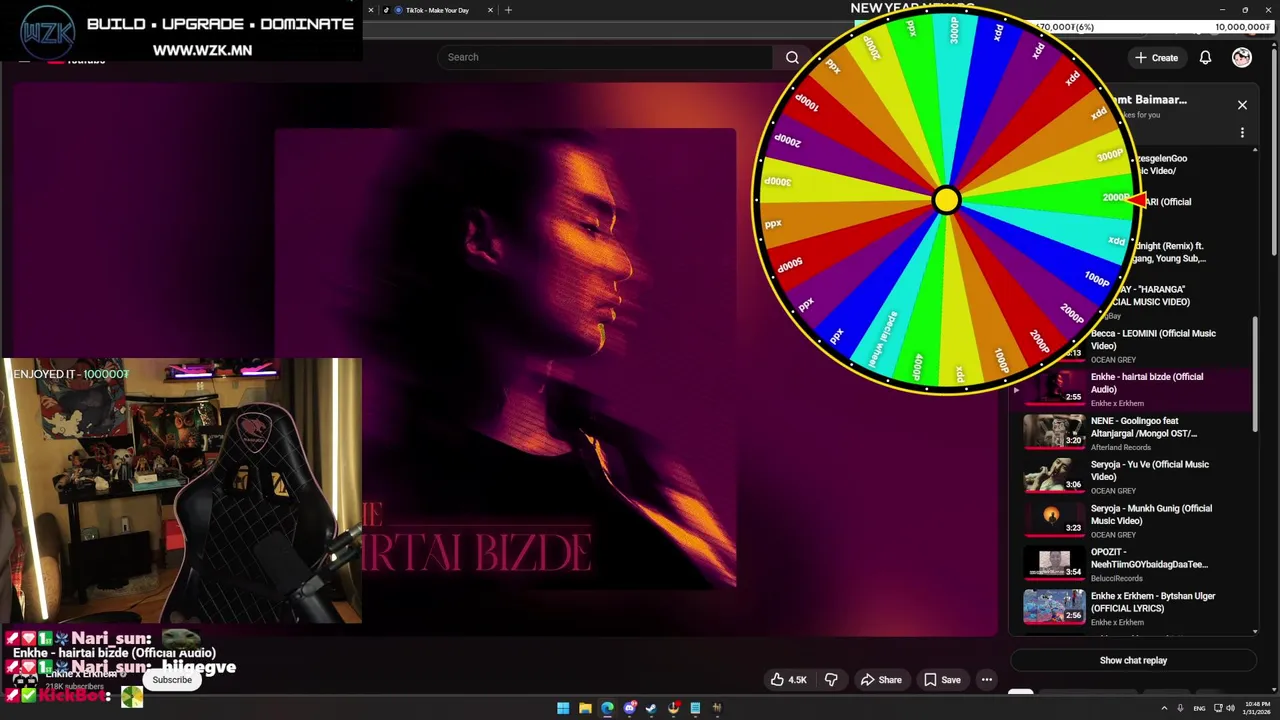The height and width of the screenshot is (720, 1280).
Task: Play OPOZIT - NeehTiimGOY video
Action: pos(1149,558)
